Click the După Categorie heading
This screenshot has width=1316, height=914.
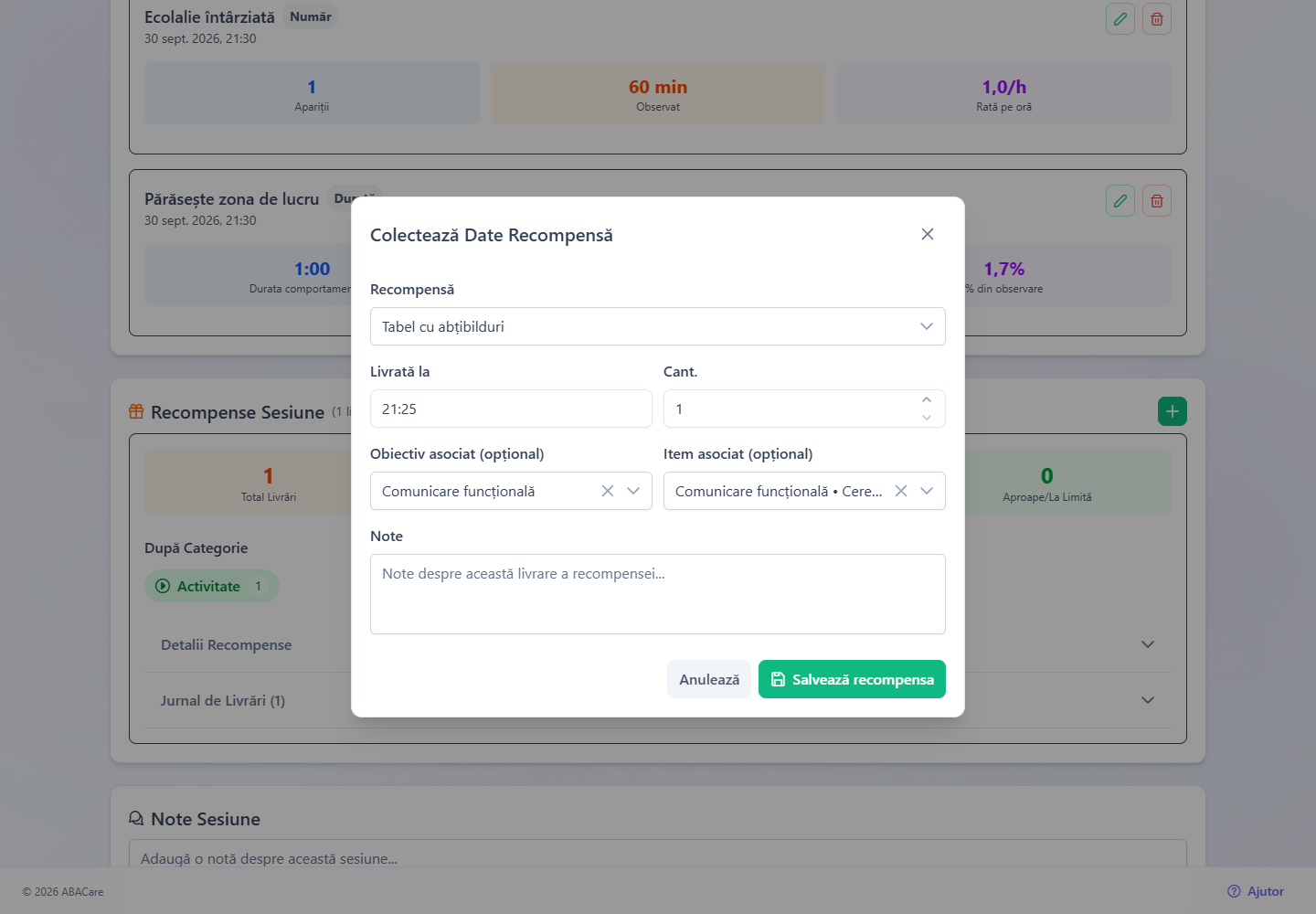pos(196,547)
